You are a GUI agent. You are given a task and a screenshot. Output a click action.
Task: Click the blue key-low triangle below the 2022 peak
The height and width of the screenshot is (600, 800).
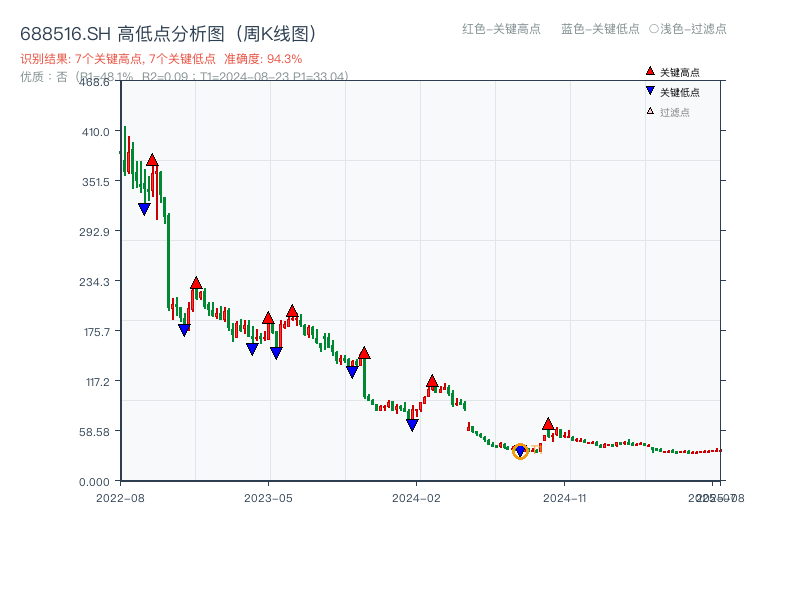144,207
